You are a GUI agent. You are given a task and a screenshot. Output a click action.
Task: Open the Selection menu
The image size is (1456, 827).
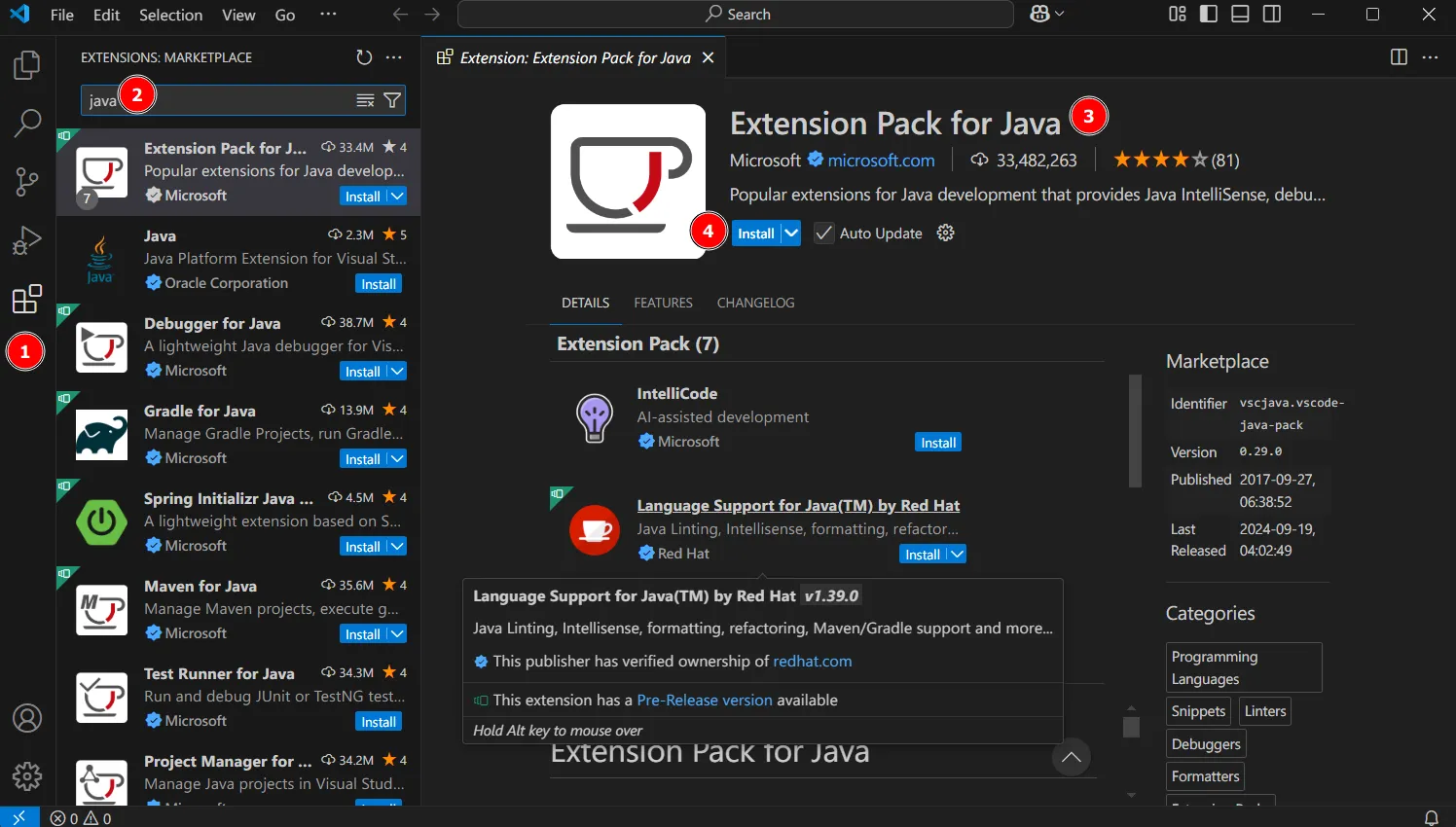point(170,15)
